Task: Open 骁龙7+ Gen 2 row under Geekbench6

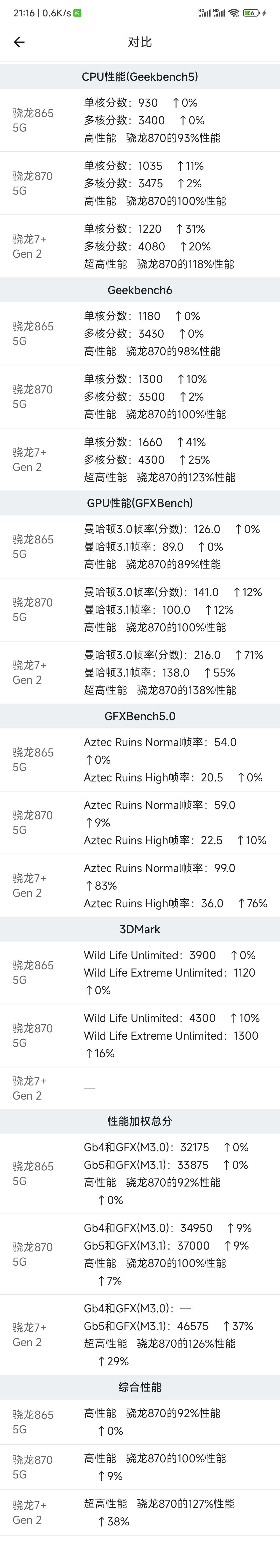Action: point(140,460)
